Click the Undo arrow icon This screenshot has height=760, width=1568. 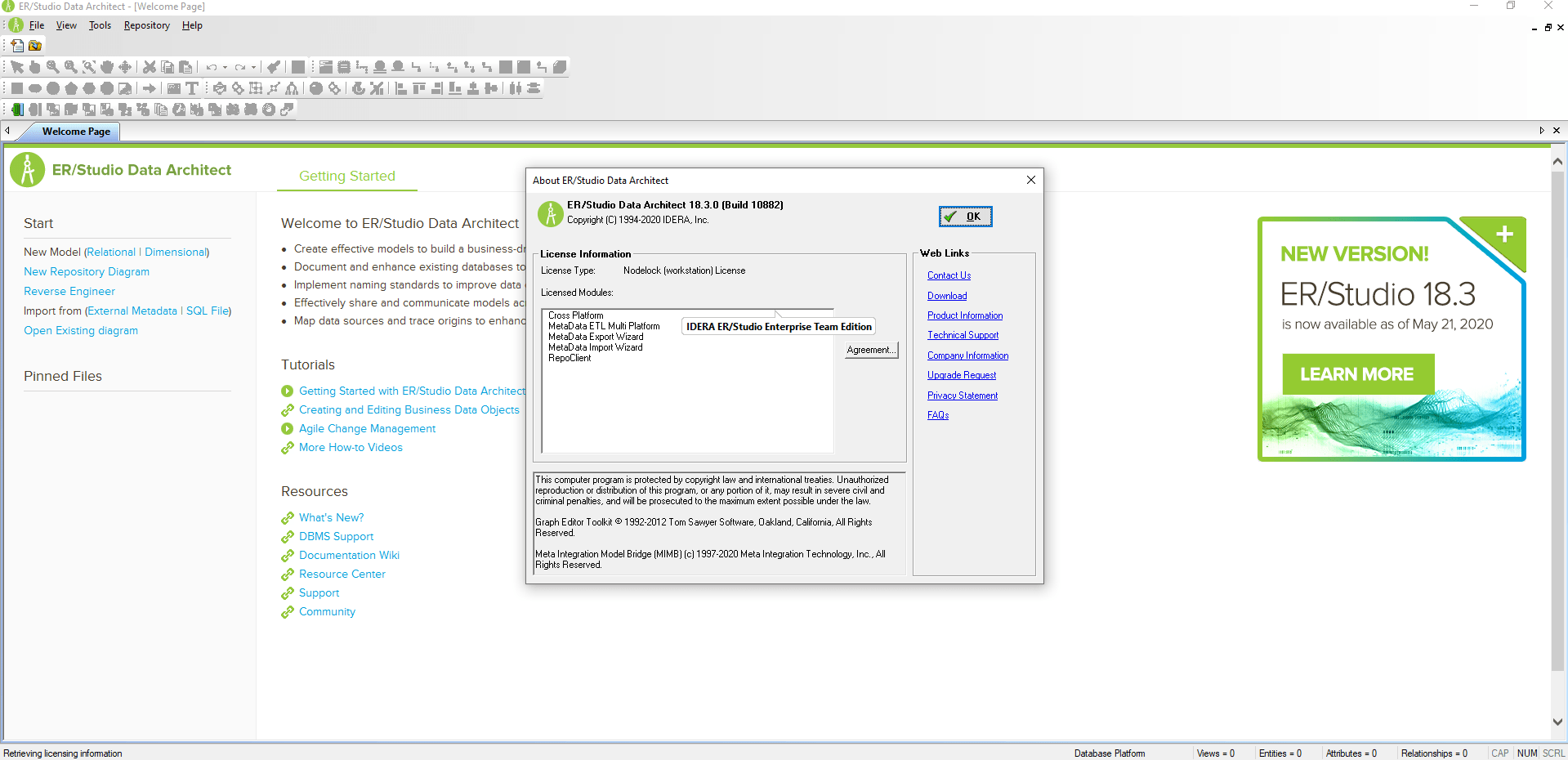click(x=212, y=67)
